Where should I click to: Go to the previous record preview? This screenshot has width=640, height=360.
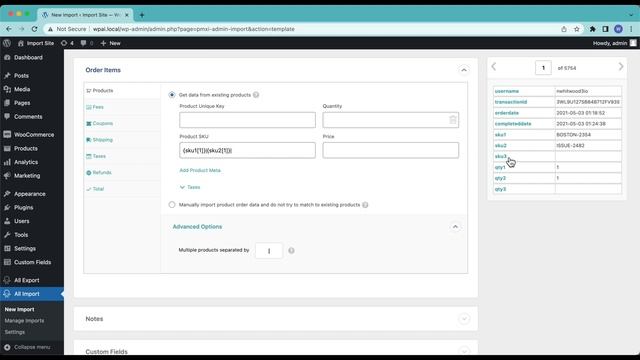pyautogui.click(x=493, y=67)
